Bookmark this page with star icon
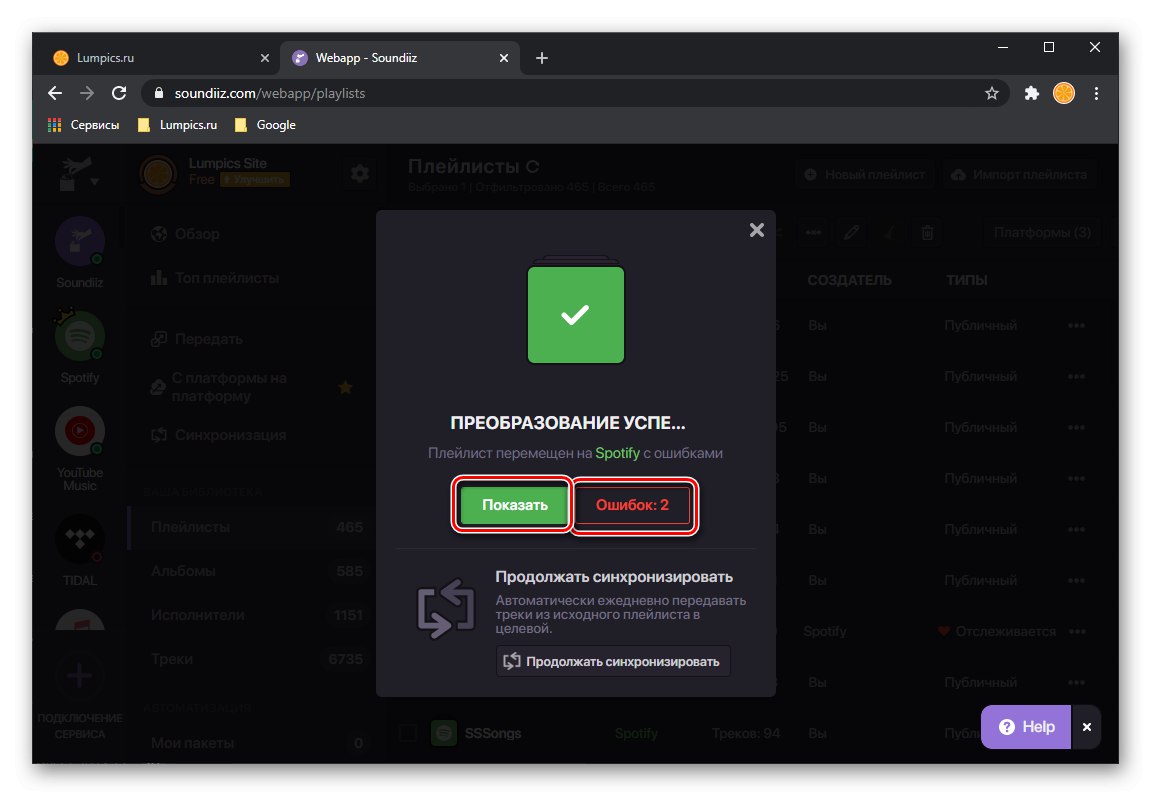The height and width of the screenshot is (796, 1151). coord(992,93)
